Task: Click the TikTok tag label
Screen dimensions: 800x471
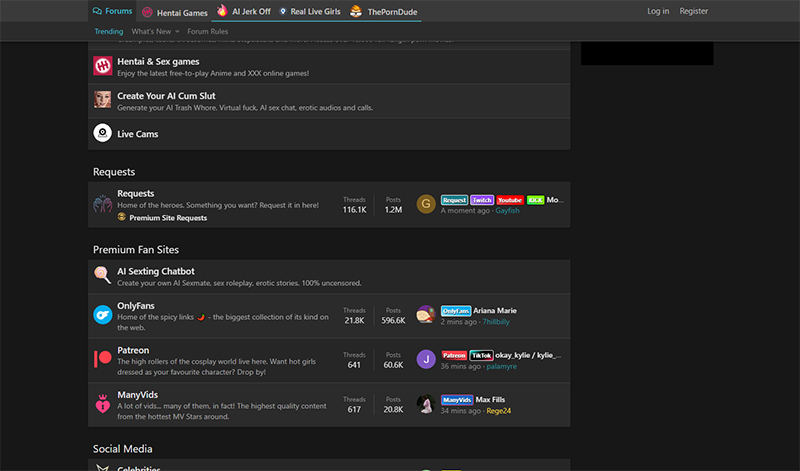Action: pyautogui.click(x=481, y=355)
